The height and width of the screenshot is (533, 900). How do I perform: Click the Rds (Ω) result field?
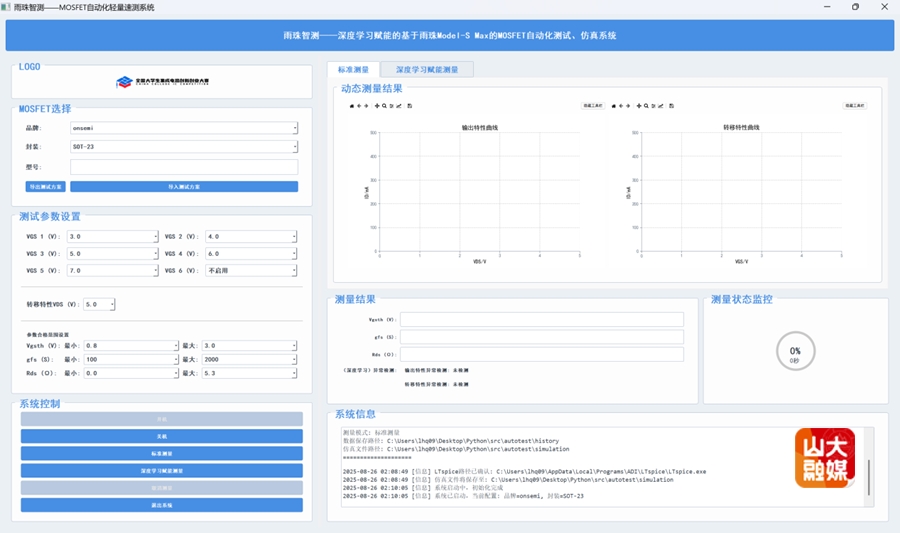coord(542,354)
